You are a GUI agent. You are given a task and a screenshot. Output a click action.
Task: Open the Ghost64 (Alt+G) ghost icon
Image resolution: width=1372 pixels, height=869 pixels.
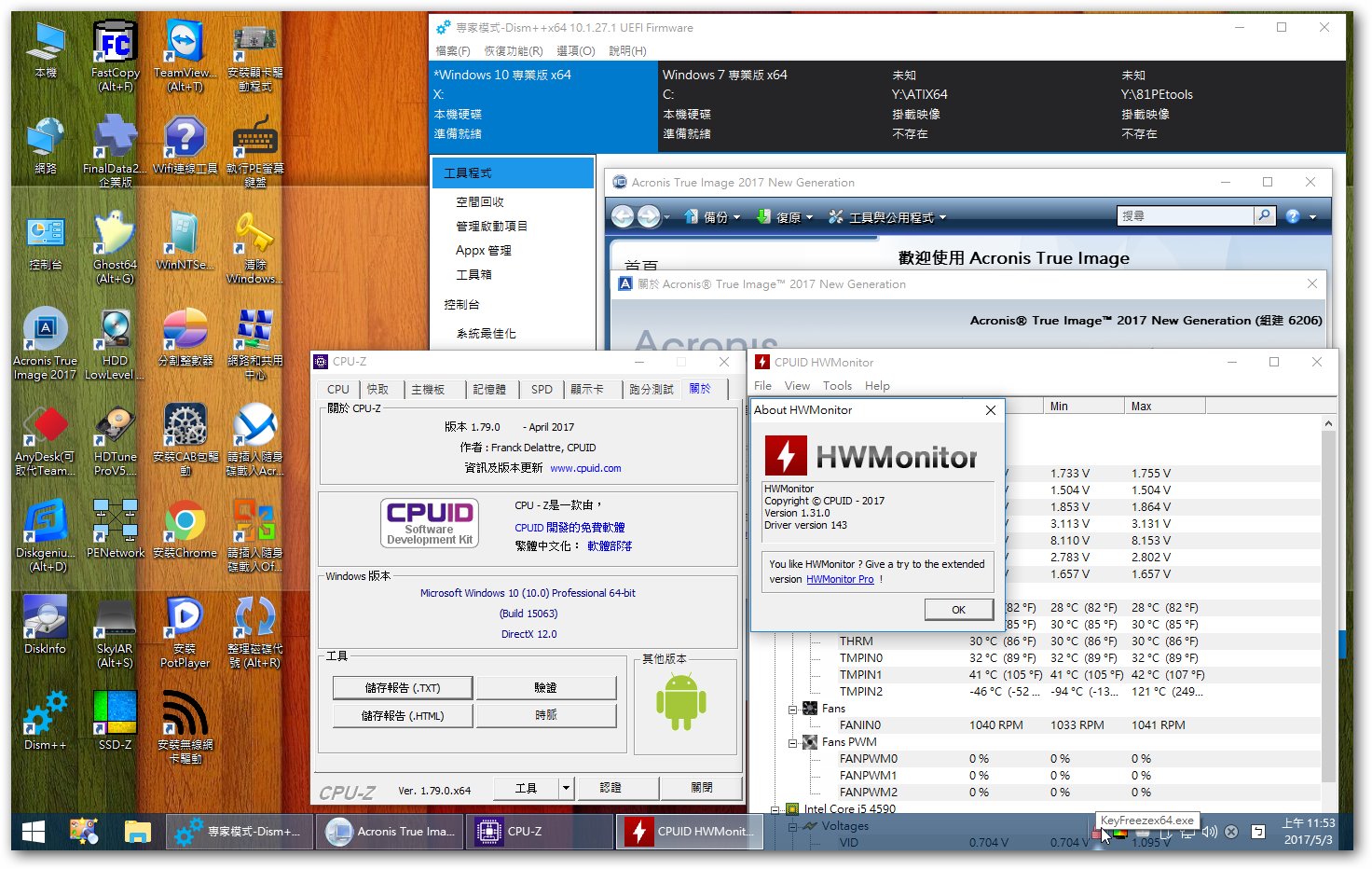click(x=115, y=248)
